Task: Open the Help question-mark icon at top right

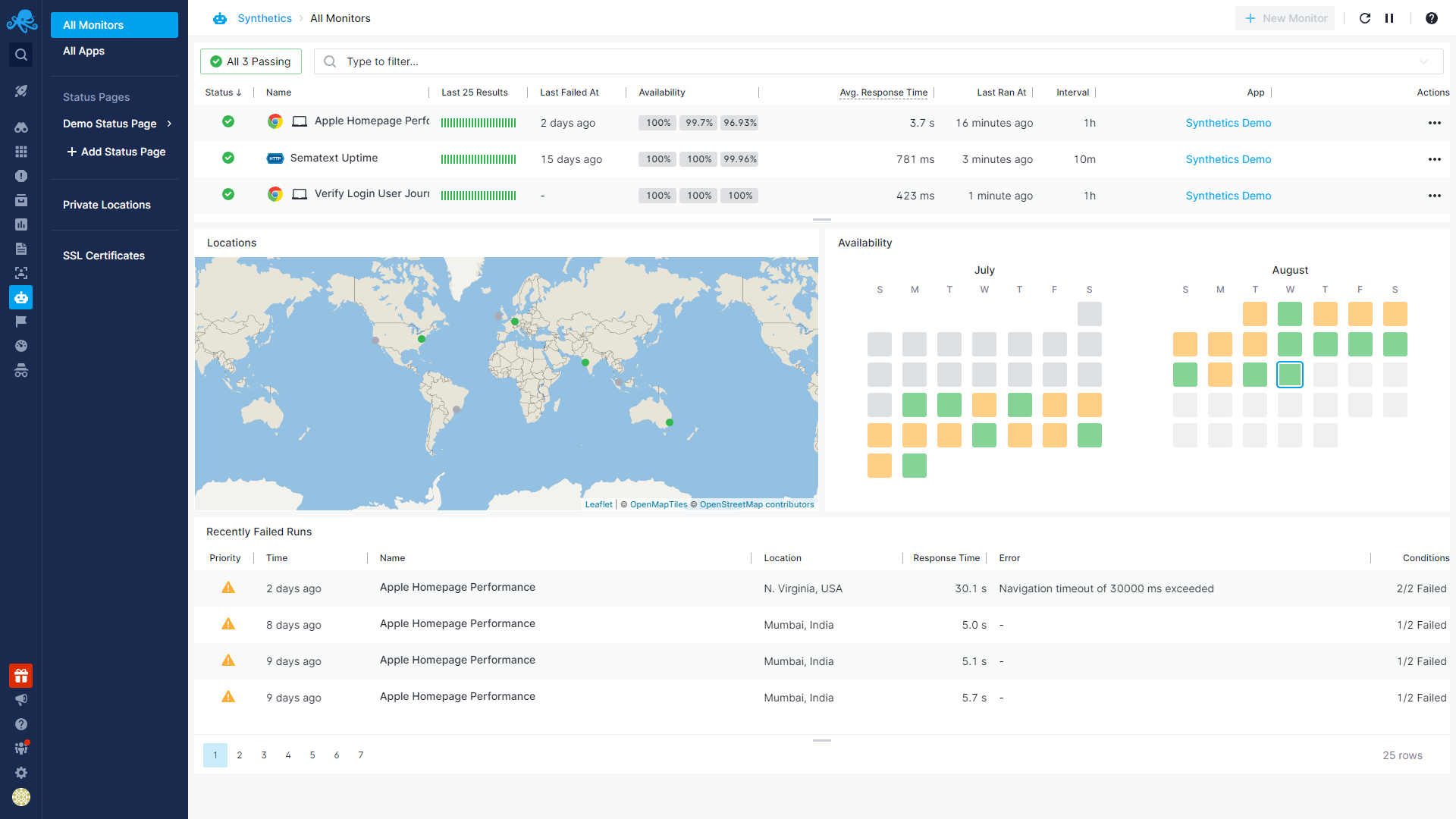Action: [1432, 17]
